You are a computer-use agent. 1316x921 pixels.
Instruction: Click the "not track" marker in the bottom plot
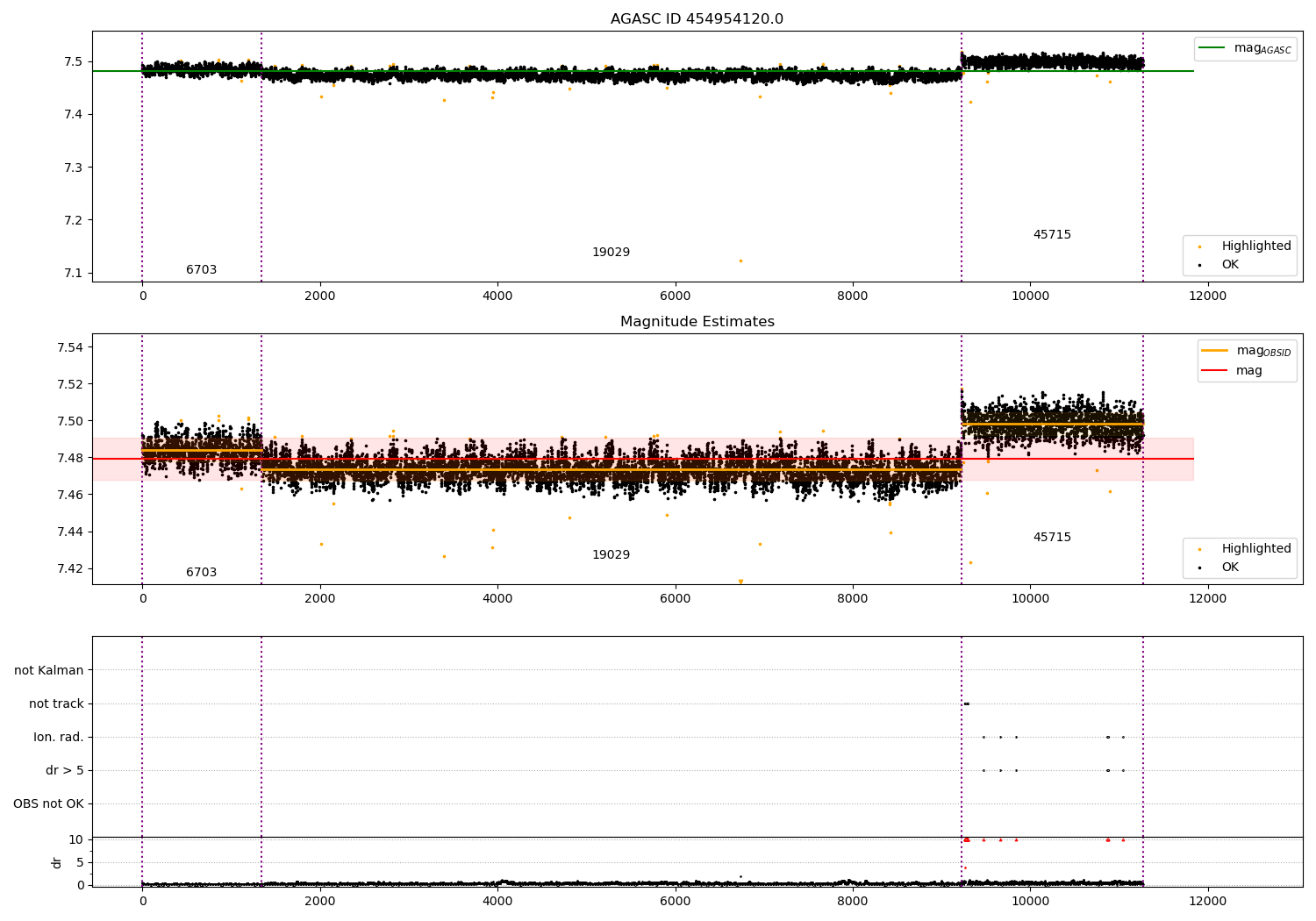[x=967, y=703]
